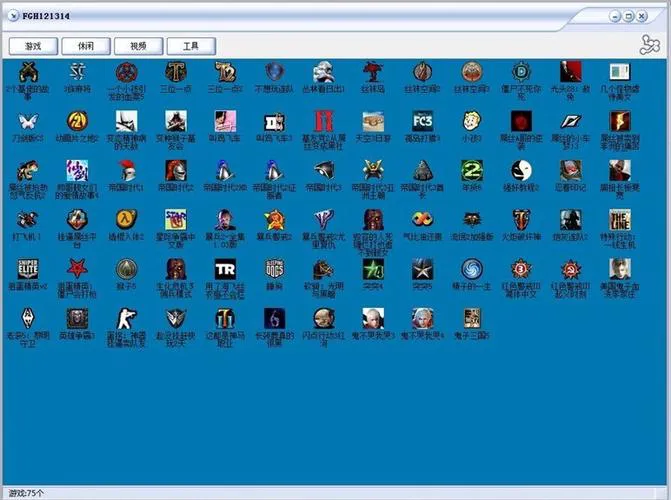Launch the Torchlight T emblem icon
The height and width of the screenshot is (500, 671).
(176, 72)
